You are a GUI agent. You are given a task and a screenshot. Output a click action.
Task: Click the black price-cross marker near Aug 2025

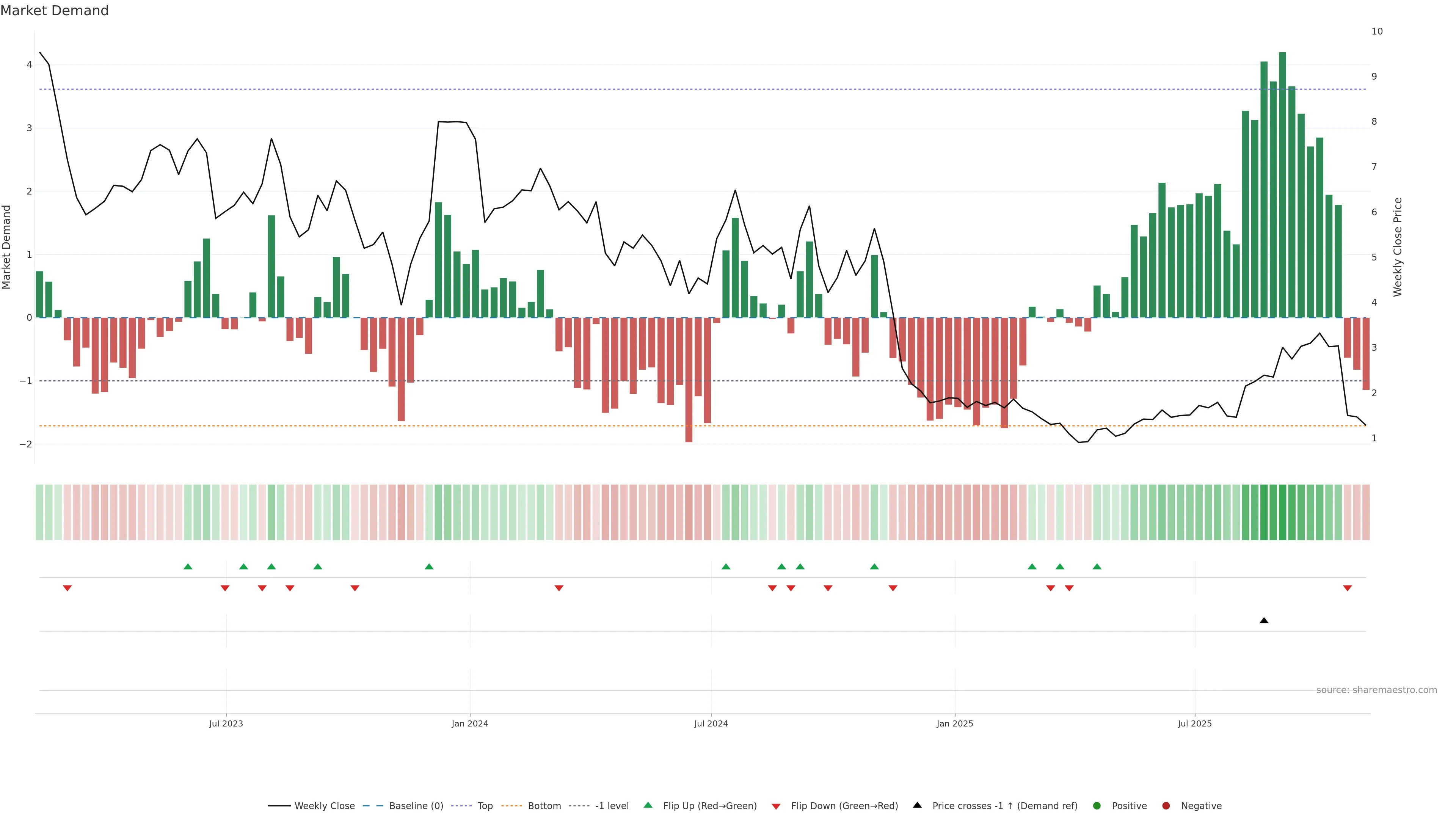point(1264,621)
